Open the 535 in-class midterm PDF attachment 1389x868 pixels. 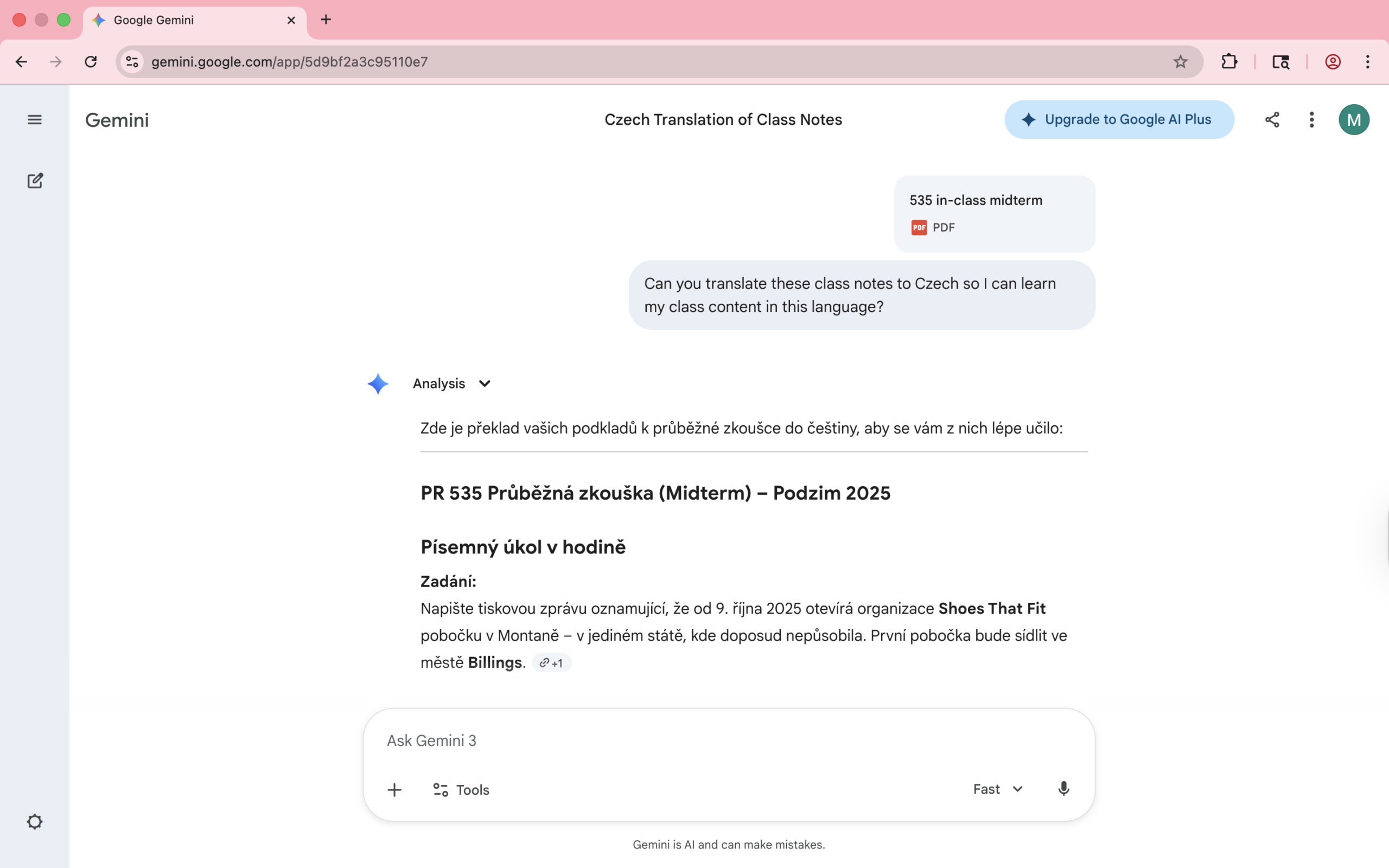pyautogui.click(x=994, y=214)
